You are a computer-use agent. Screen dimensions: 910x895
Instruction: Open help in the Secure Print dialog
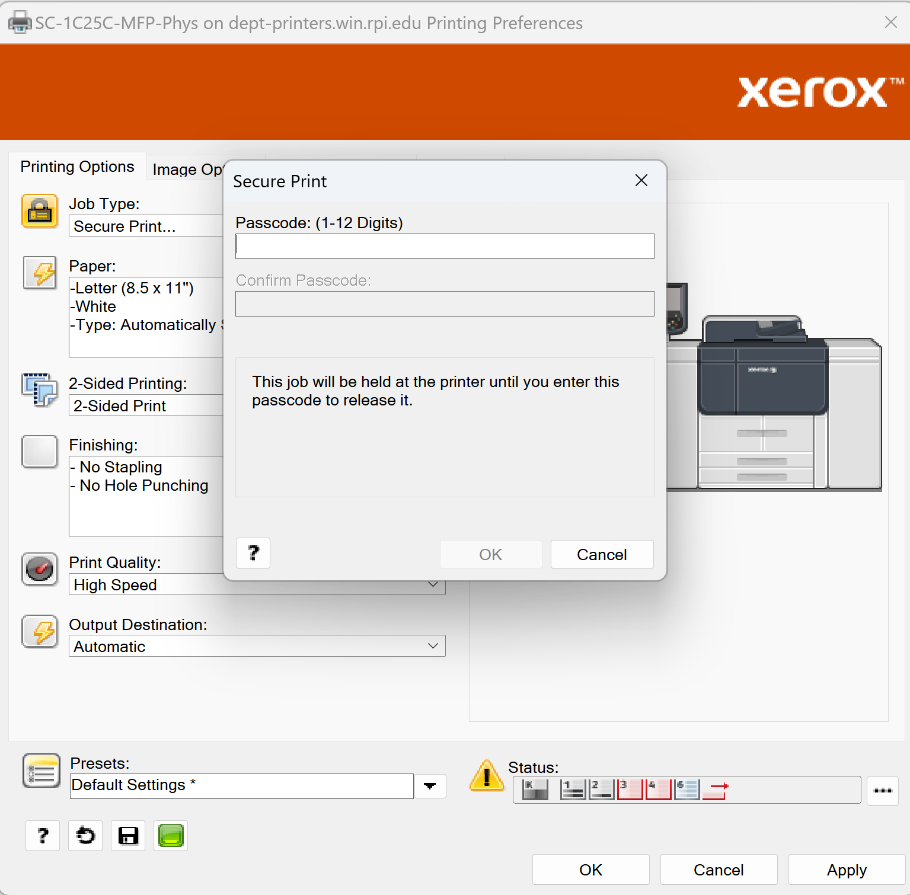tap(253, 553)
